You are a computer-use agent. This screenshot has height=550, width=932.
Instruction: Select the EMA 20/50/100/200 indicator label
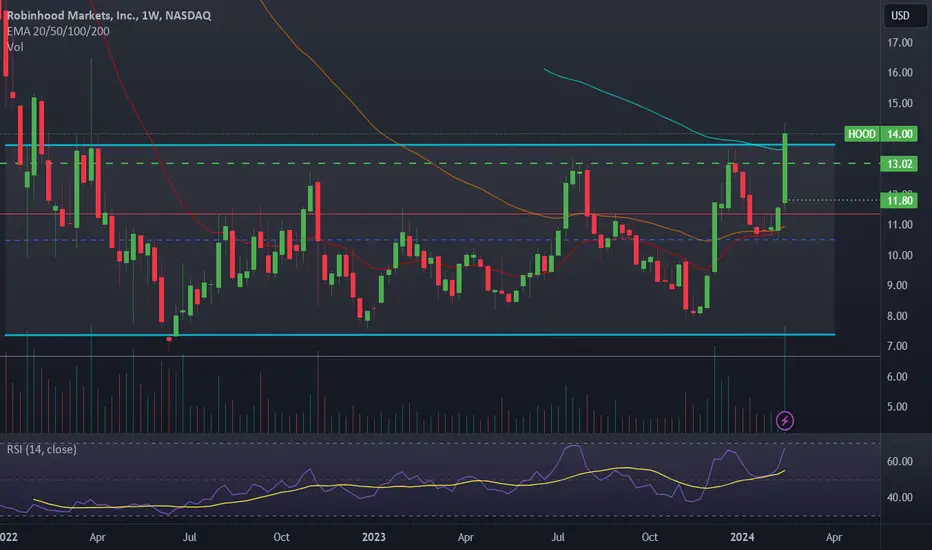(x=58, y=31)
